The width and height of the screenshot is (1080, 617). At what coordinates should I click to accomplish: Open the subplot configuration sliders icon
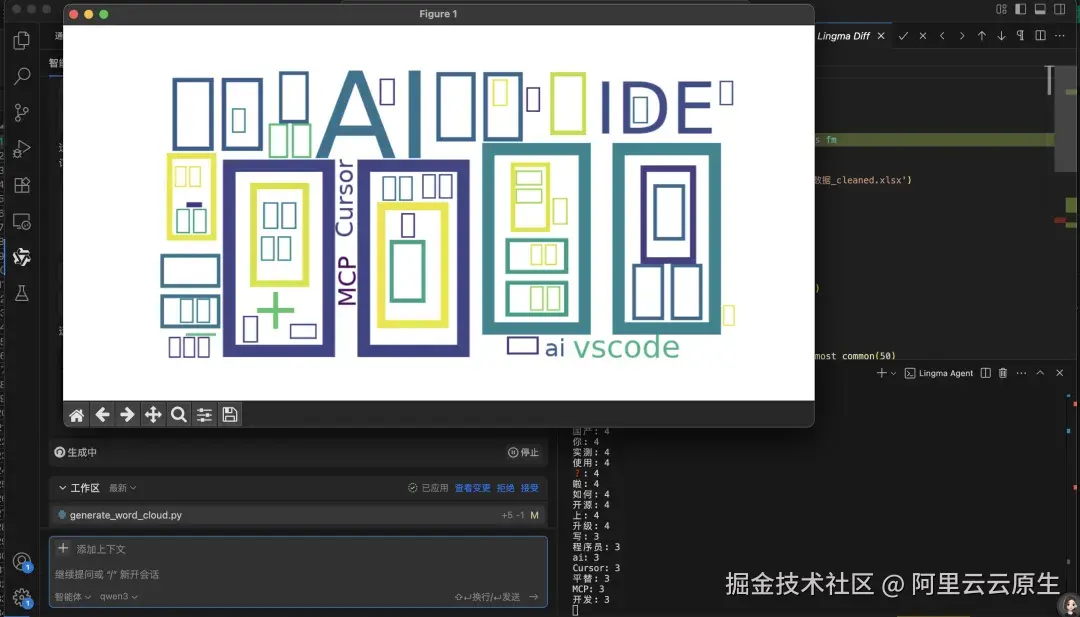point(205,415)
